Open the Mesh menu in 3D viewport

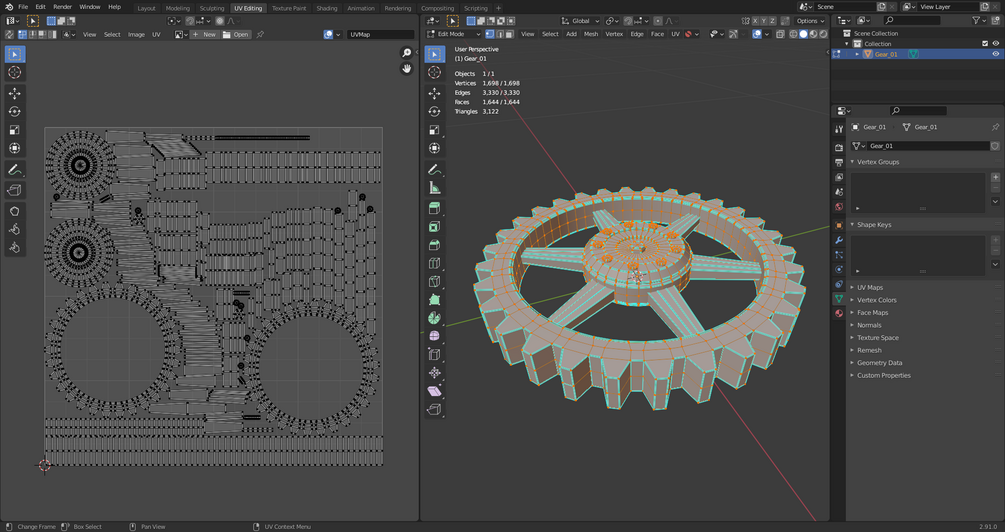tap(591, 34)
